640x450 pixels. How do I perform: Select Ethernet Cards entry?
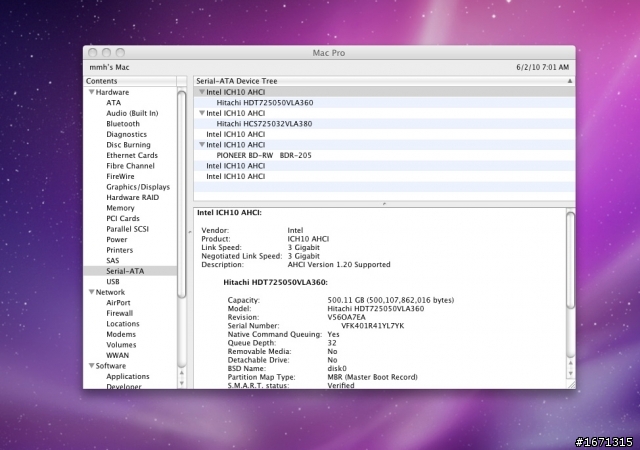tap(132, 155)
